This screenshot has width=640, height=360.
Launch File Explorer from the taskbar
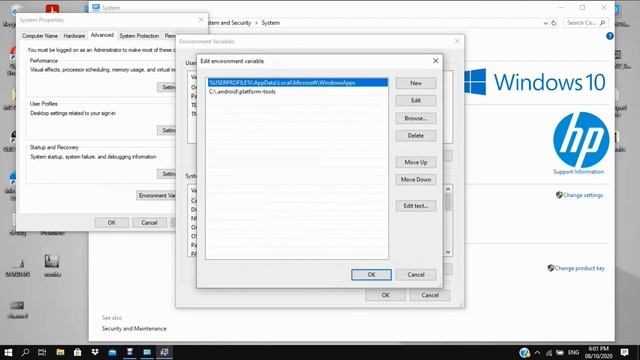60,352
